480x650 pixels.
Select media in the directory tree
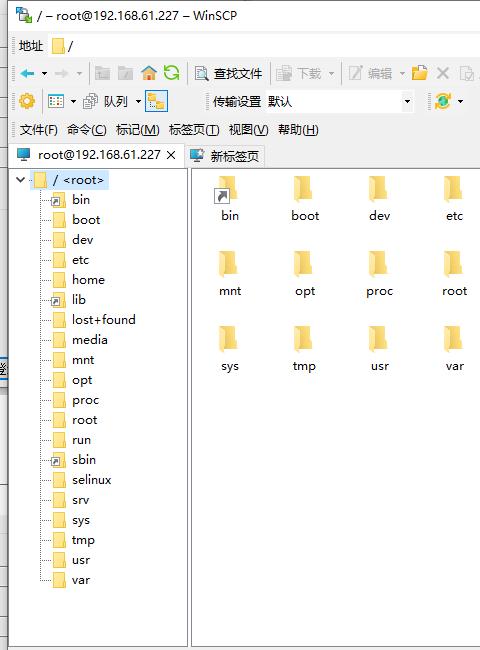90,340
